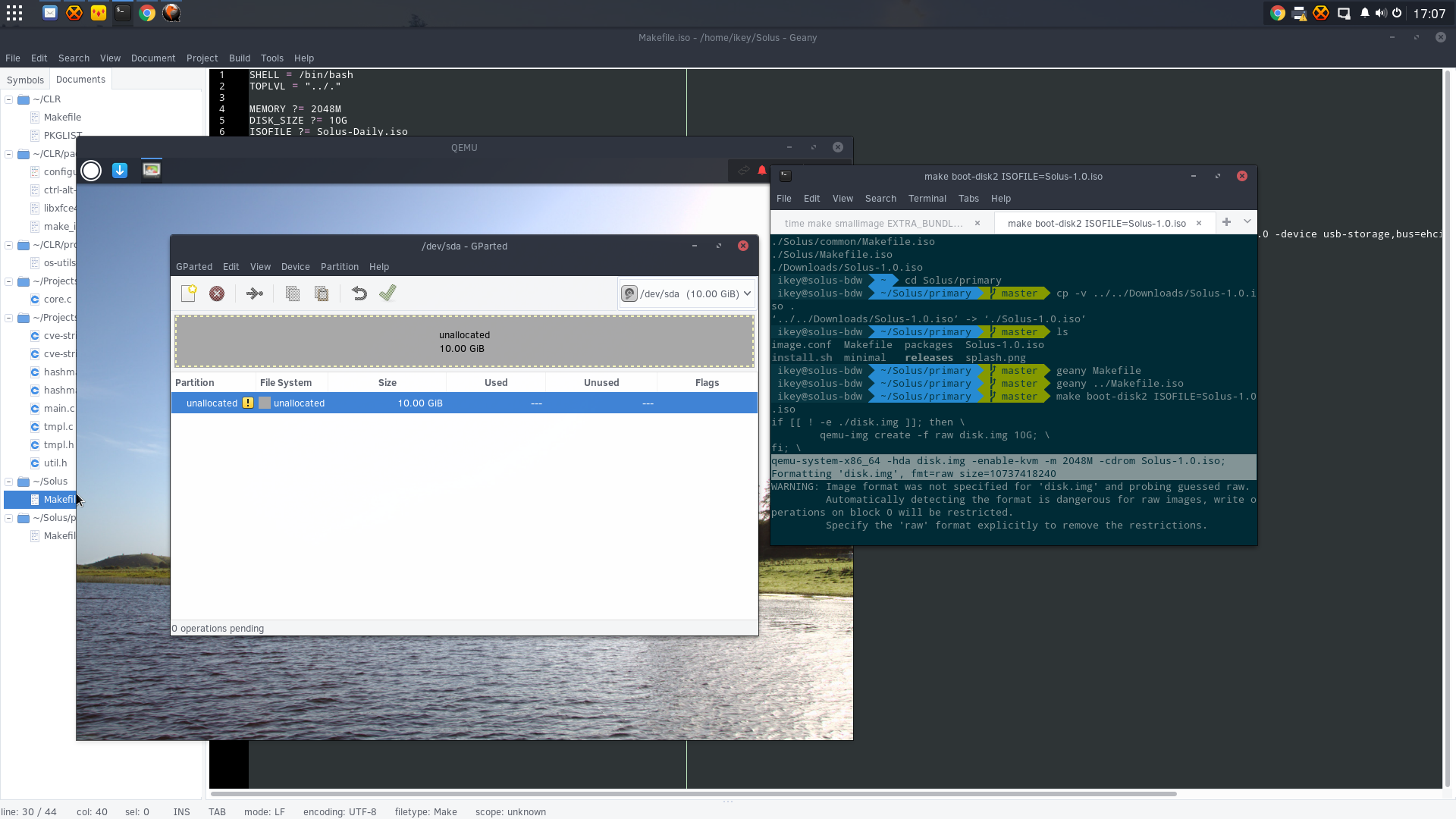Switch to the 'make boot-disk2 ISOFILE' terminal tab
Viewport: 1456px width, 819px height.
click(1097, 223)
